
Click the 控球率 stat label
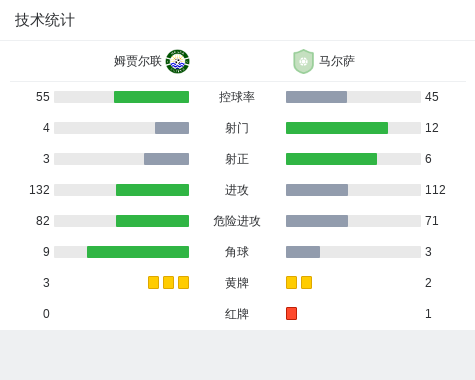click(237, 97)
